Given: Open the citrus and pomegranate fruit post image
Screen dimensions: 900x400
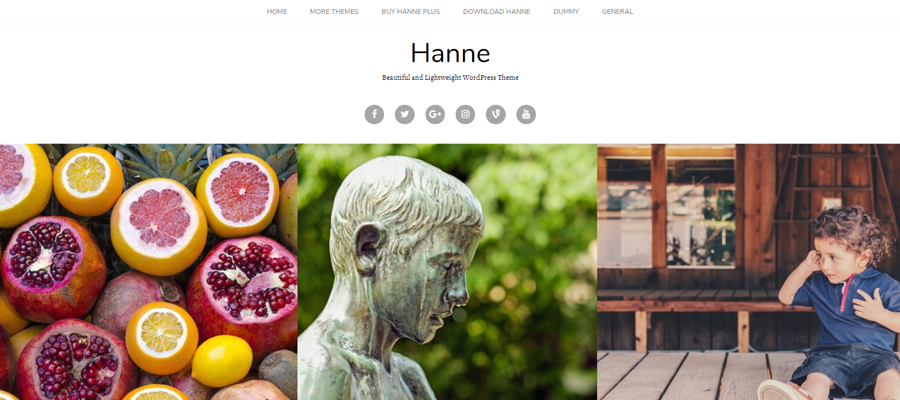Looking at the screenshot, I should [x=149, y=272].
